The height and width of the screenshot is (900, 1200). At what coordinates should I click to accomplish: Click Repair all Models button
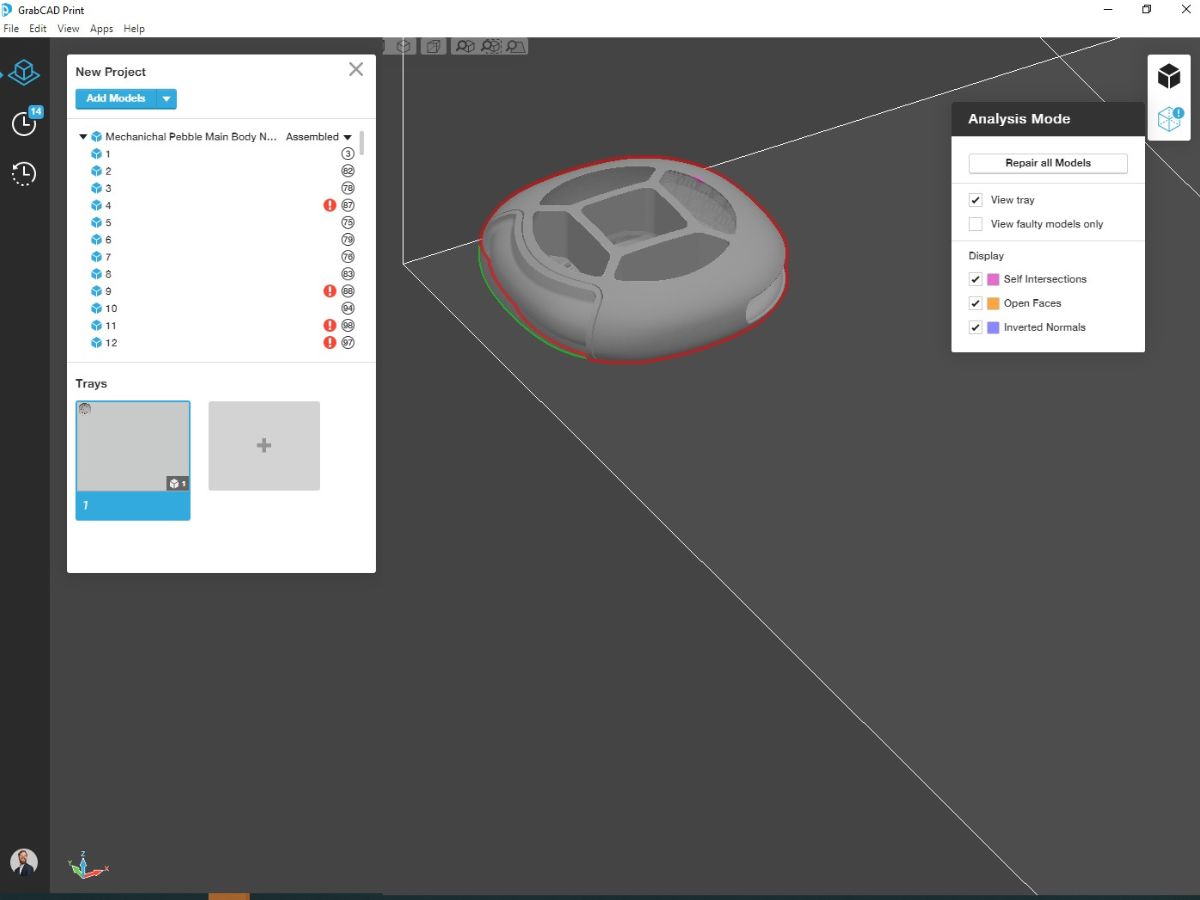(x=1048, y=163)
